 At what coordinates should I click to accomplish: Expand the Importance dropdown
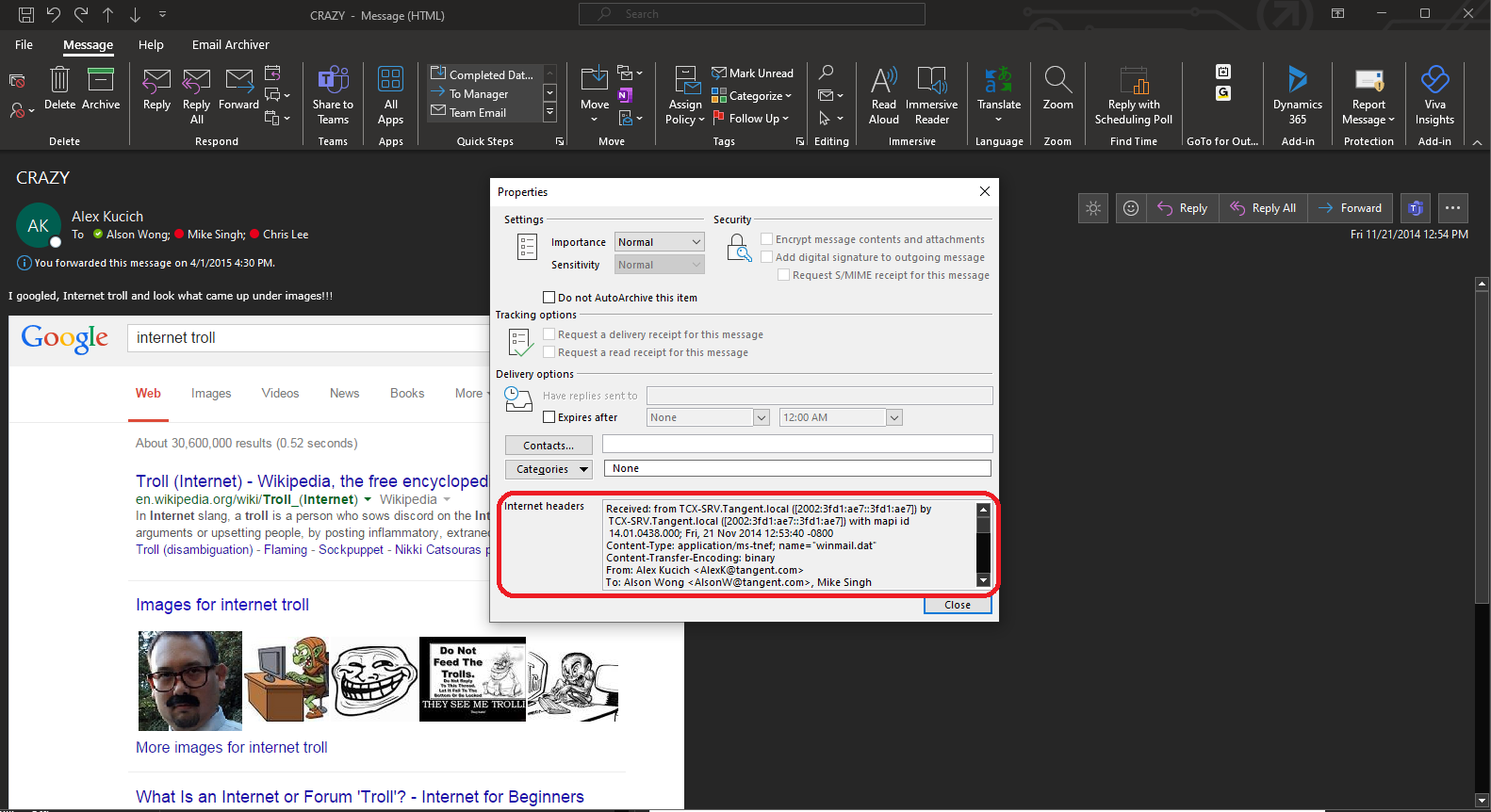[659, 242]
